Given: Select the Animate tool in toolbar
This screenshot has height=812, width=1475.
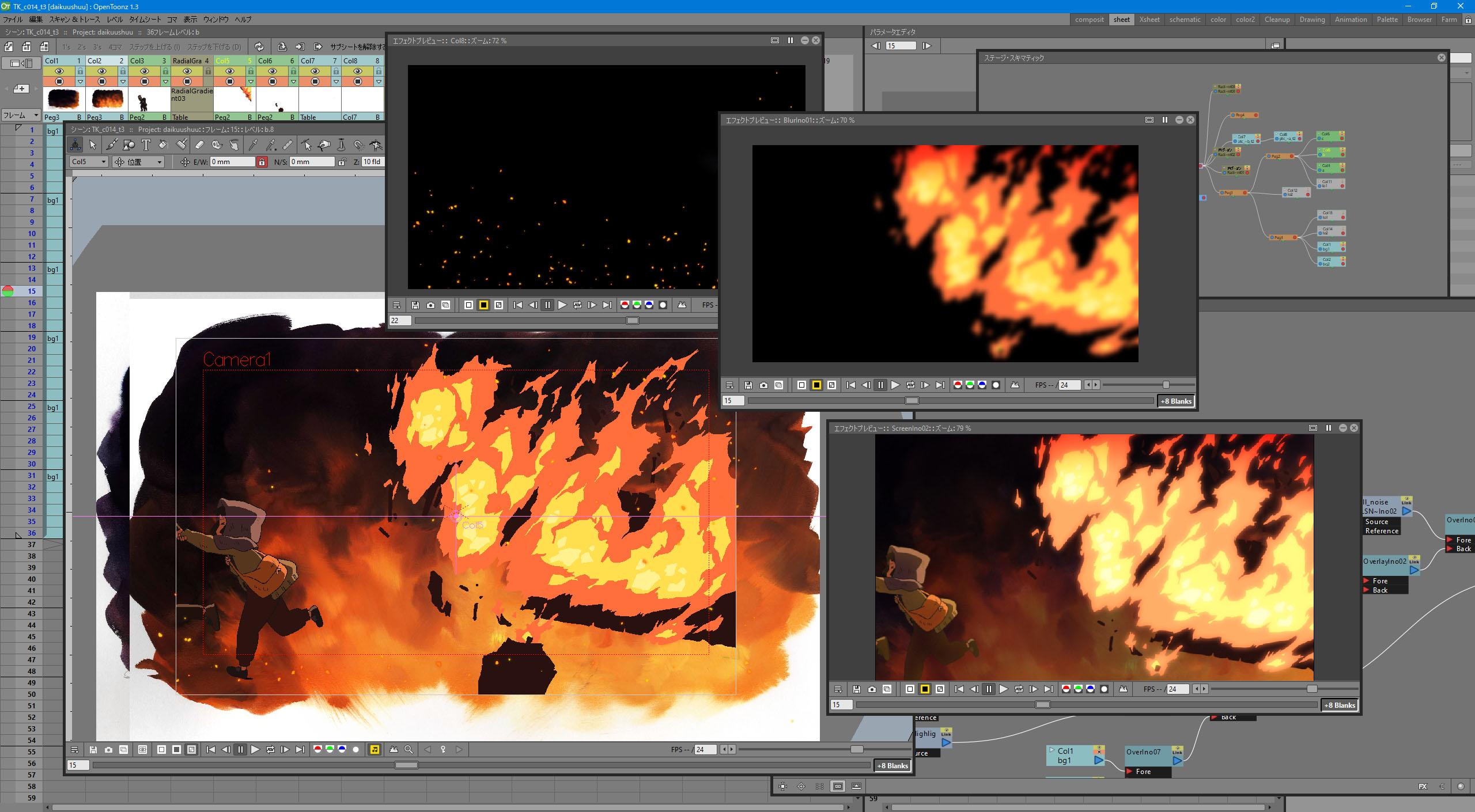Looking at the screenshot, I should [75, 145].
